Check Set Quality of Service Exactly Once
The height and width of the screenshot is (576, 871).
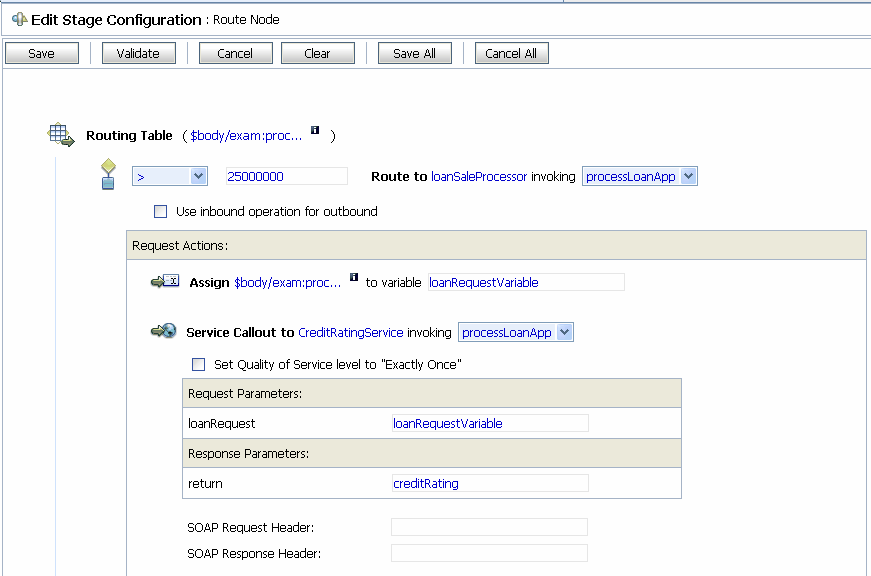(198, 364)
